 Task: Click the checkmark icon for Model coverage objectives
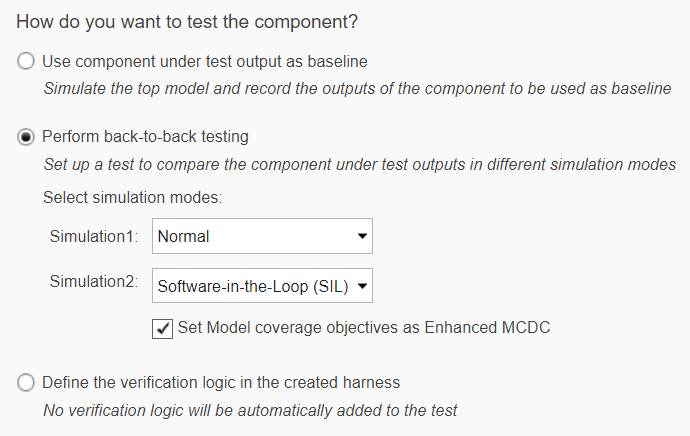pyautogui.click(x=161, y=327)
